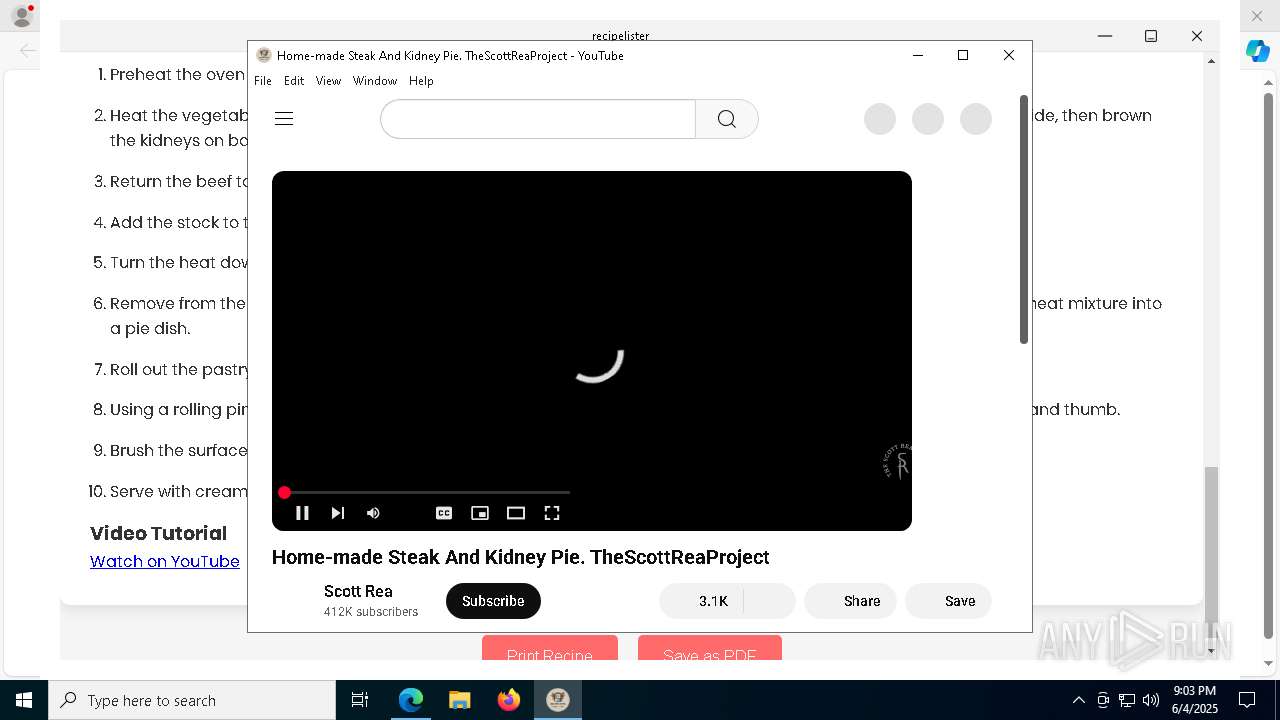Like the video with 3.1K likes
The height and width of the screenshot is (720, 1280).
(x=700, y=601)
